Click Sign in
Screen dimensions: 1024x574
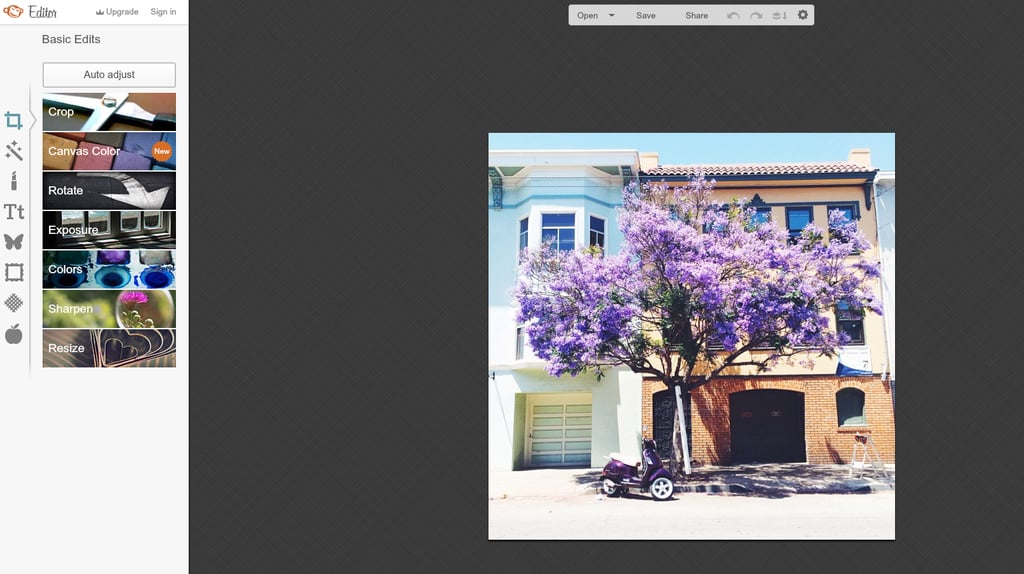click(163, 12)
